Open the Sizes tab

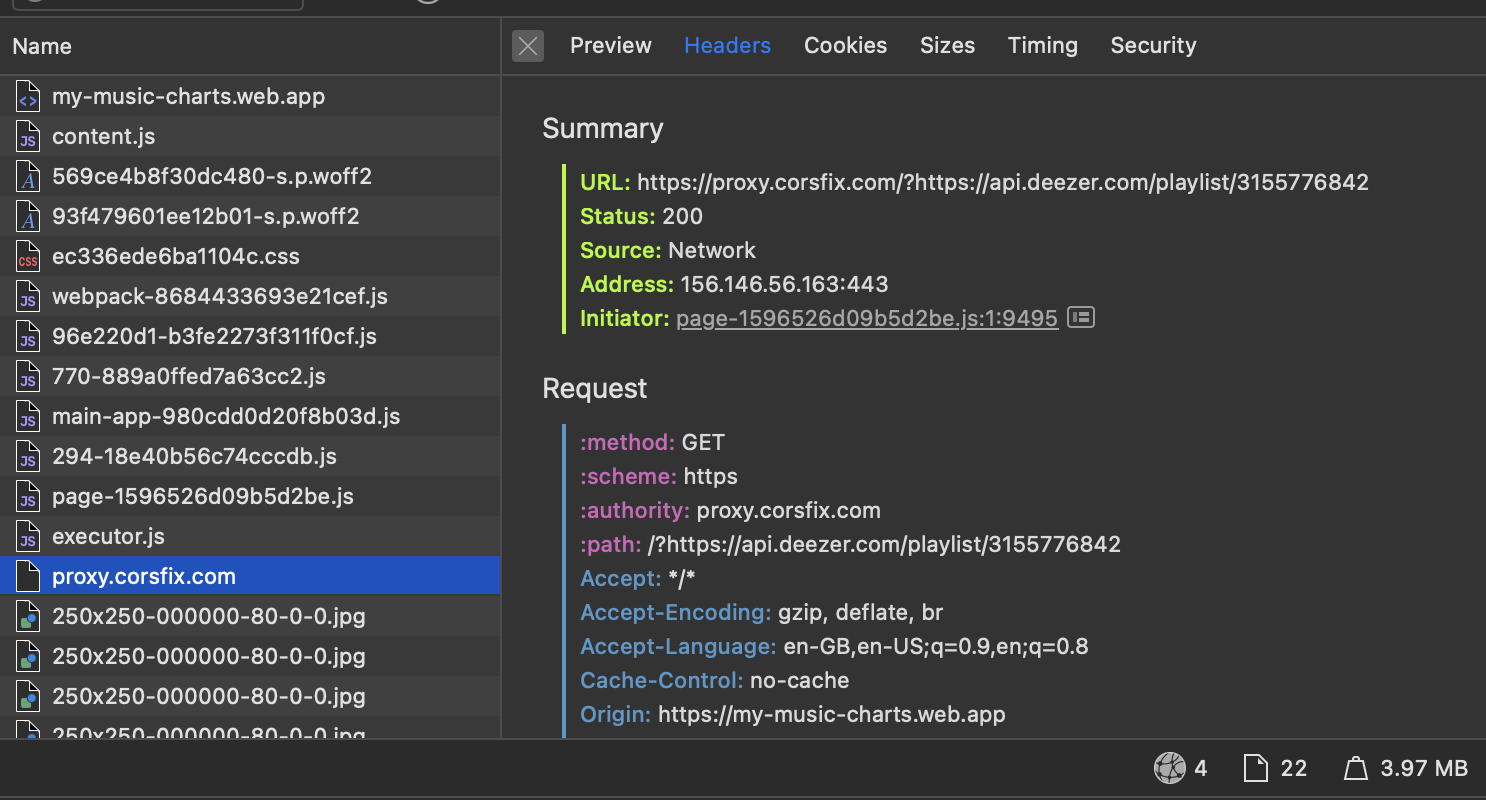point(947,46)
